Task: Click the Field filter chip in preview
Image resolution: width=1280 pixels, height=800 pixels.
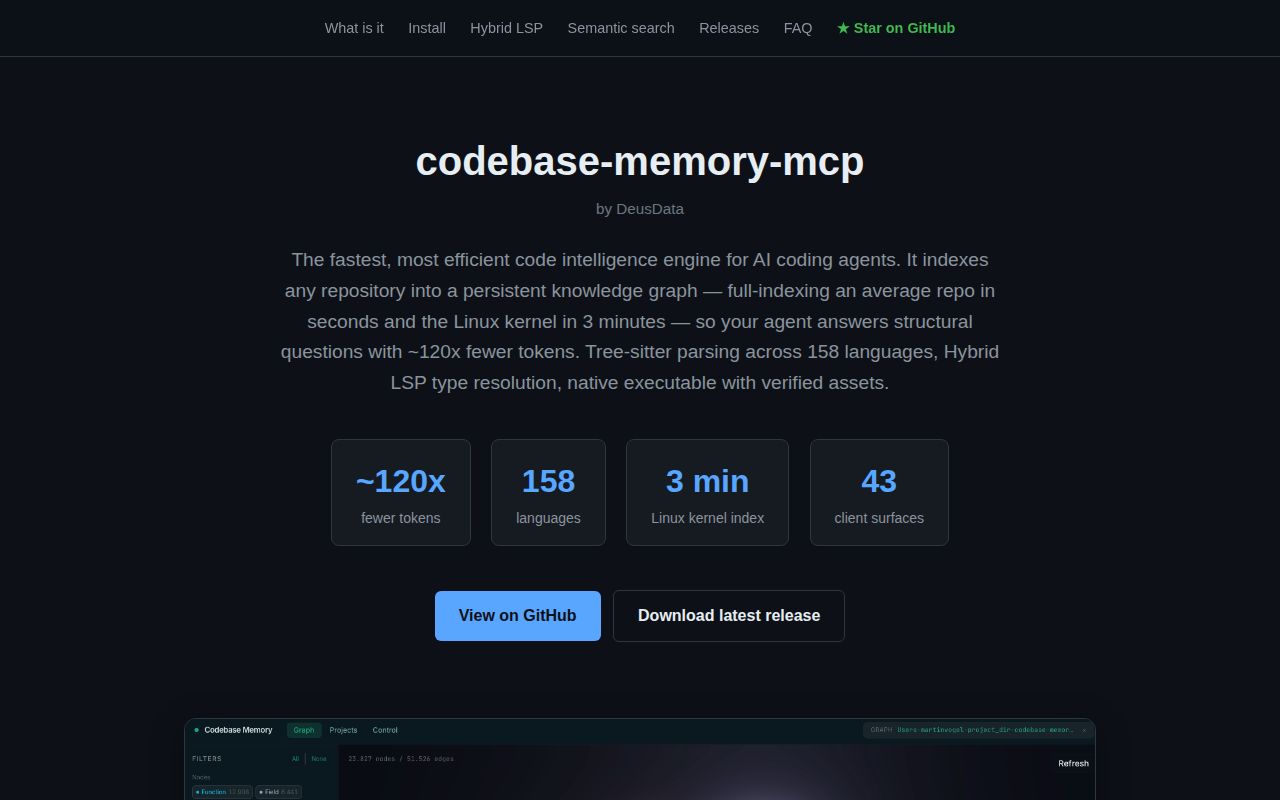Action: [x=278, y=792]
